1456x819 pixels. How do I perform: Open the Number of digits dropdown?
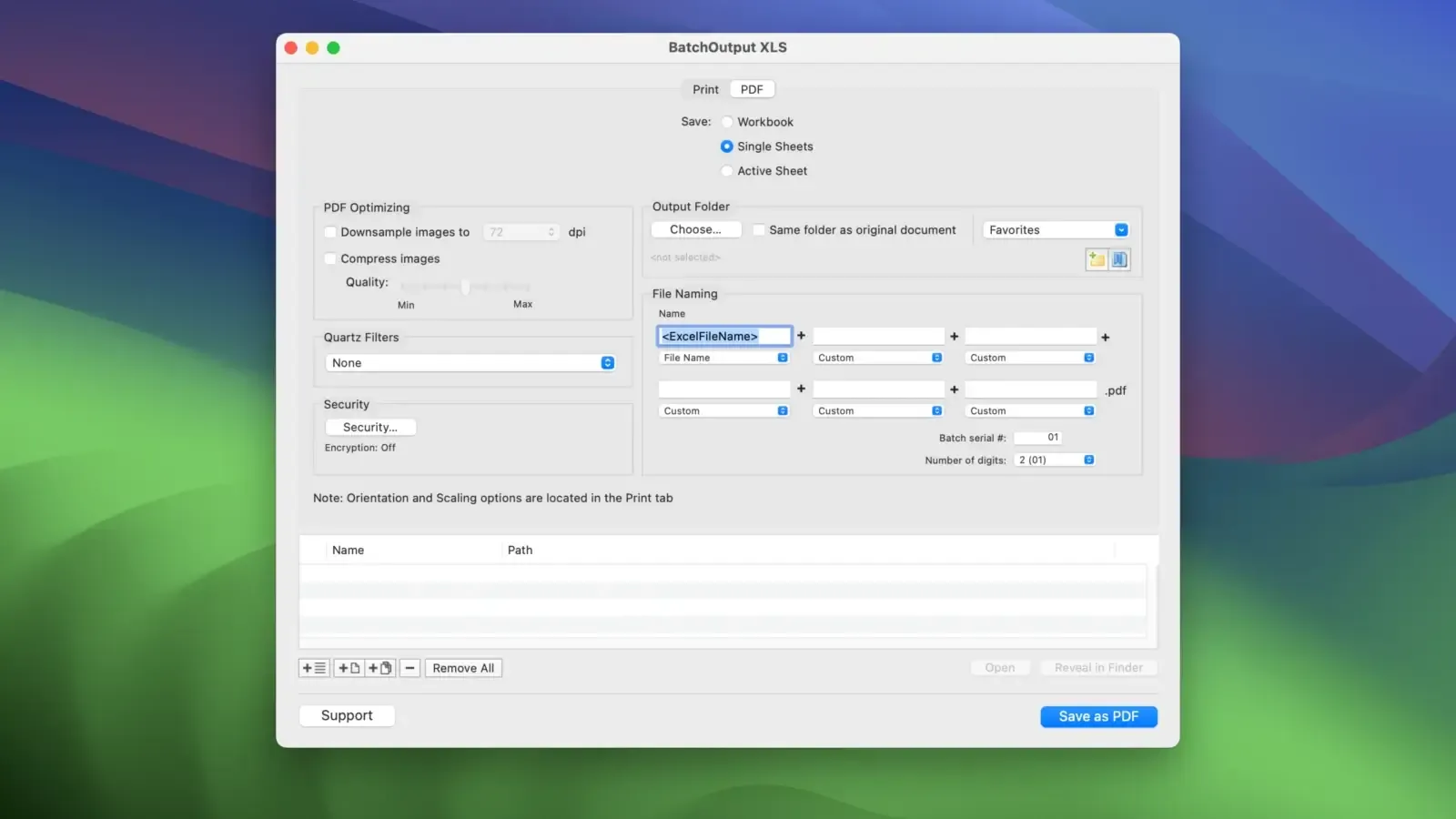click(1054, 460)
